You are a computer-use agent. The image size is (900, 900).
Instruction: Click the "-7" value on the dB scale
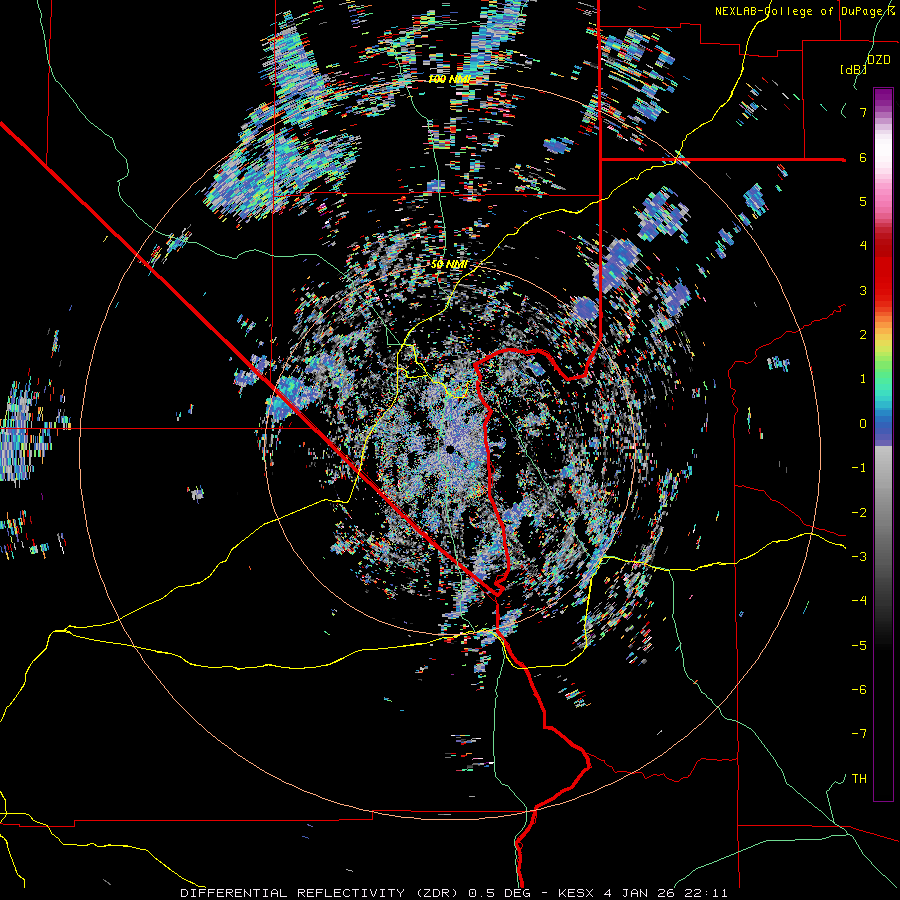point(859,734)
